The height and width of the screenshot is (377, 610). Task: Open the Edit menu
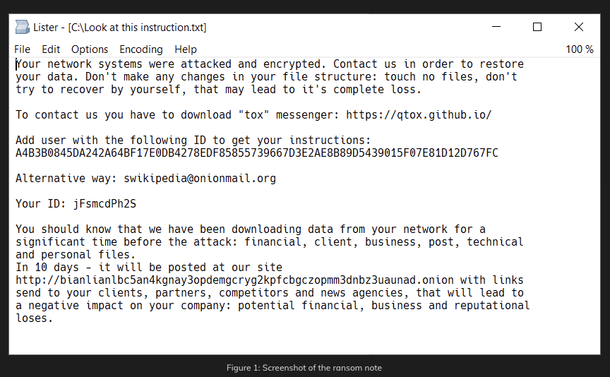(51, 49)
